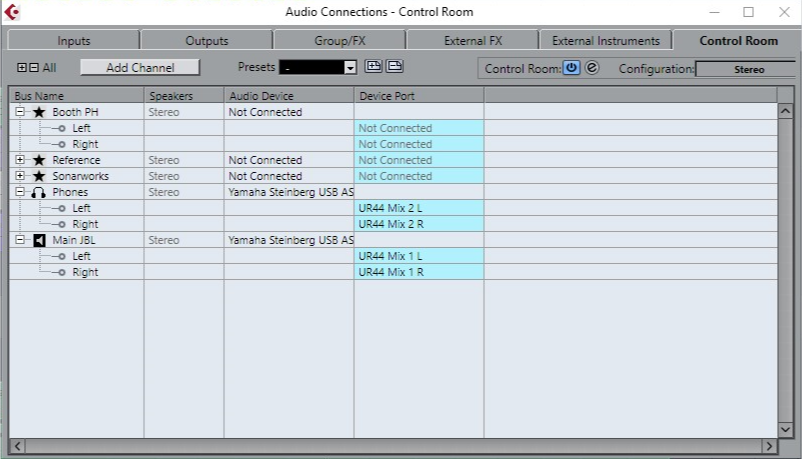Image resolution: width=802 pixels, height=459 pixels.
Task: Click Main JBL audio device Yamaha Steinberg cell
Action: pos(289,240)
